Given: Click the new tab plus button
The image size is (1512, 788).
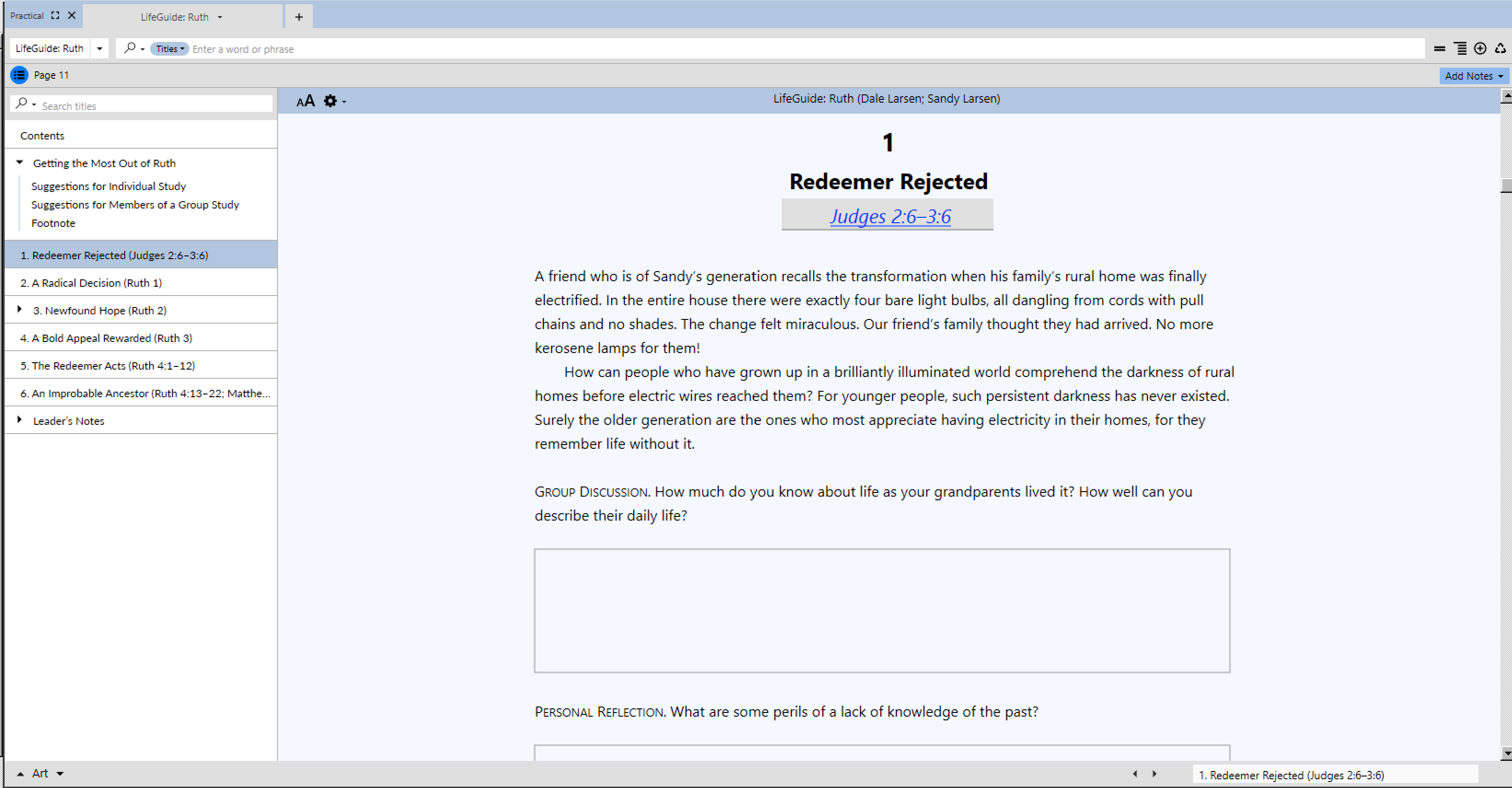Looking at the screenshot, I should 299,17.
